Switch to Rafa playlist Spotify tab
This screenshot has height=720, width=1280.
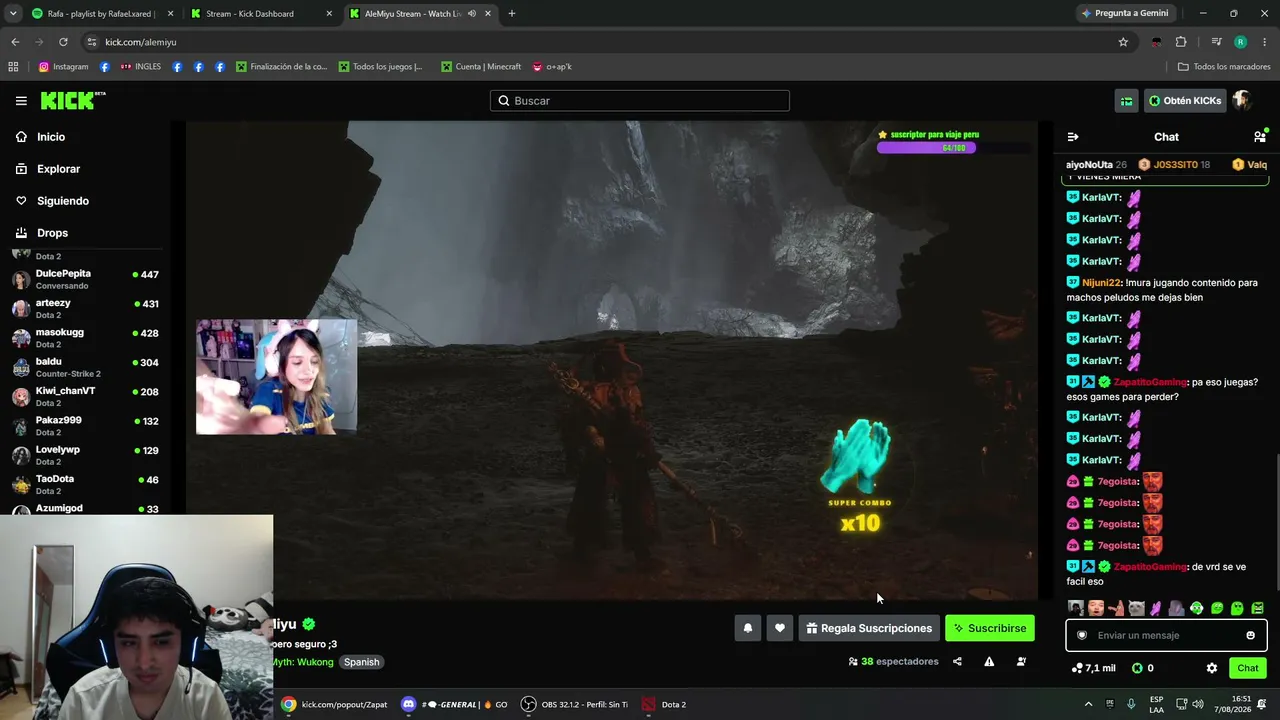pos(101,14)
